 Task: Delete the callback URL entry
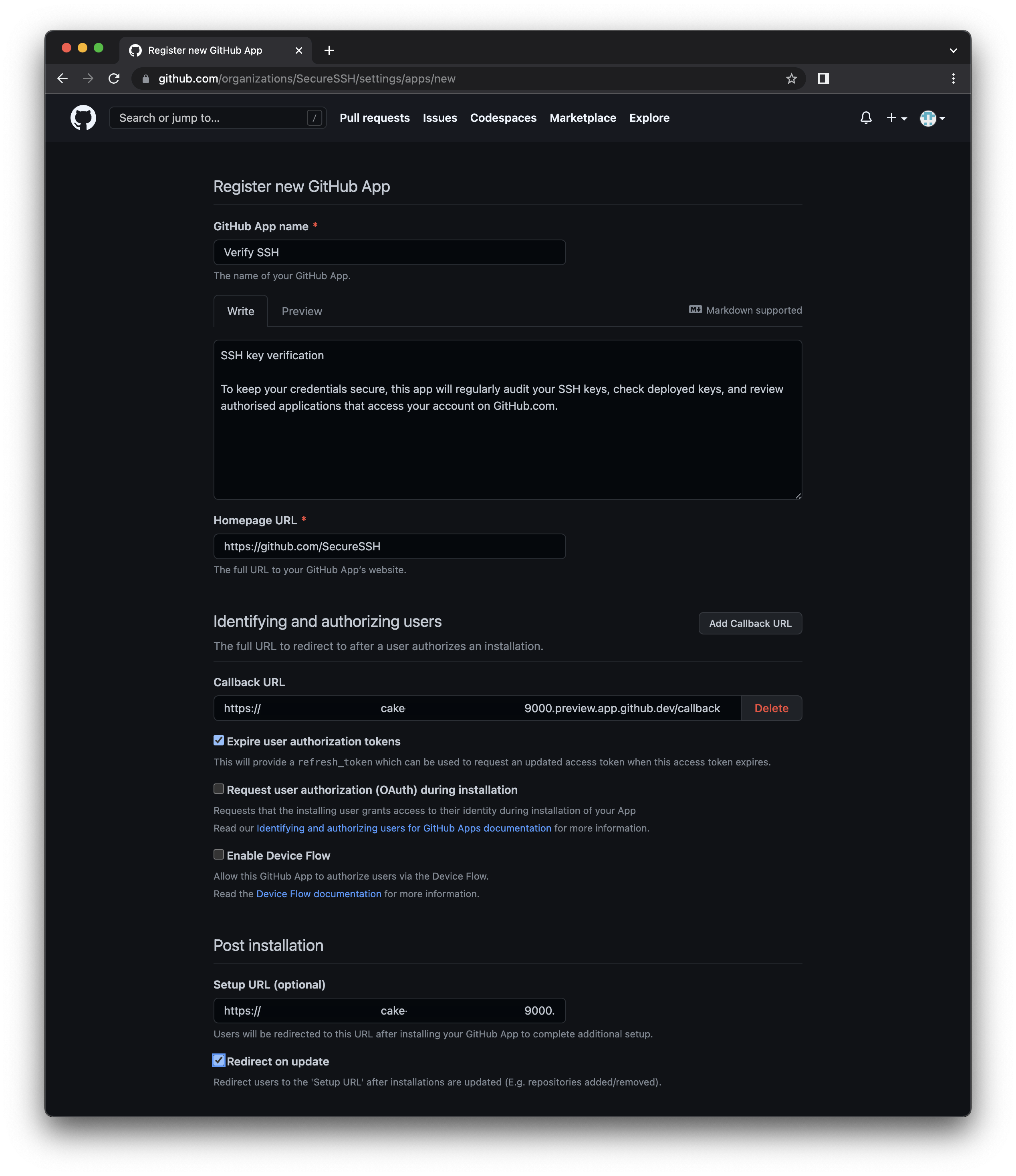[771, 708]
